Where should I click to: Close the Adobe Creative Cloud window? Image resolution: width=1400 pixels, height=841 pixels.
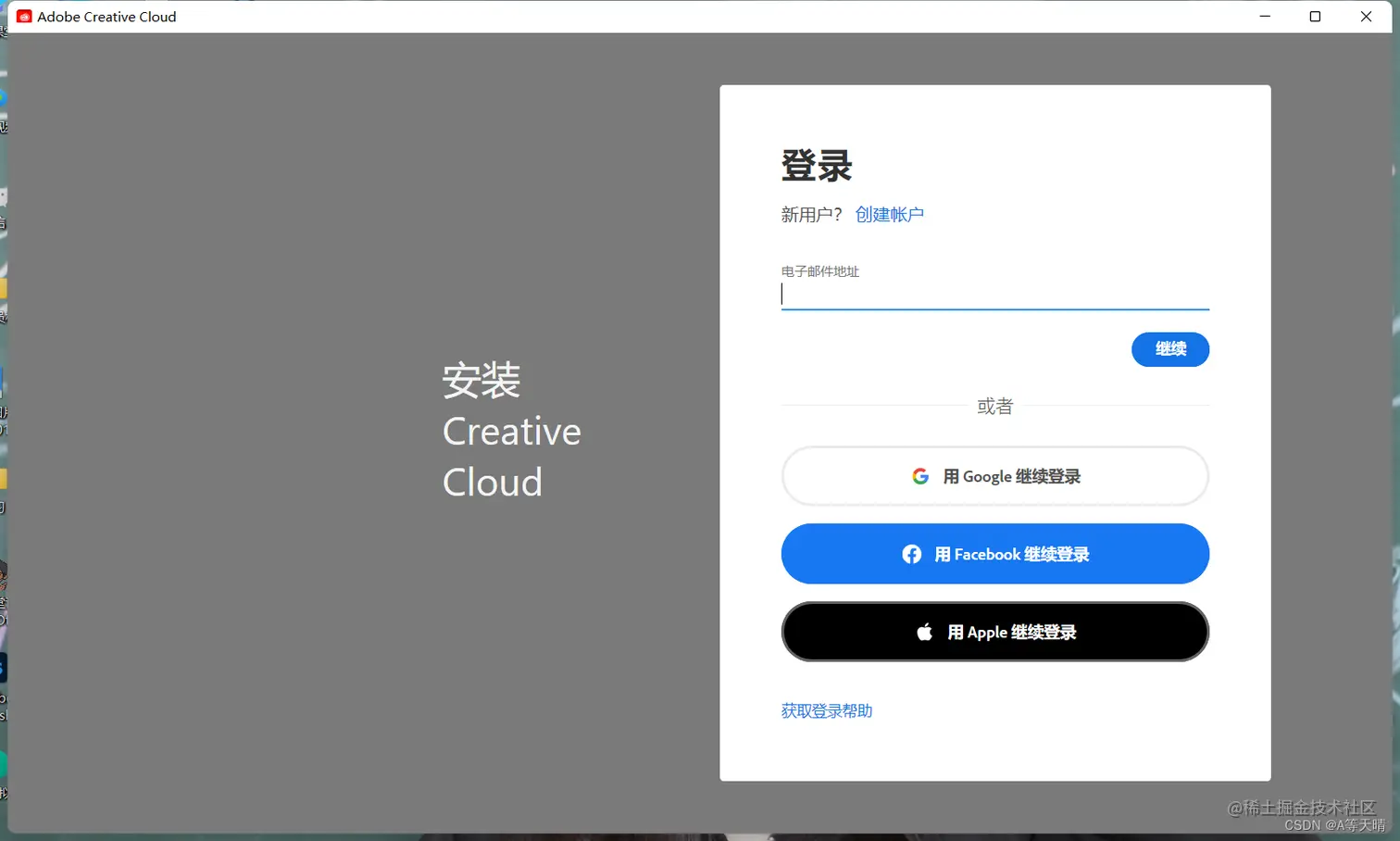[x=1366, y=17]
